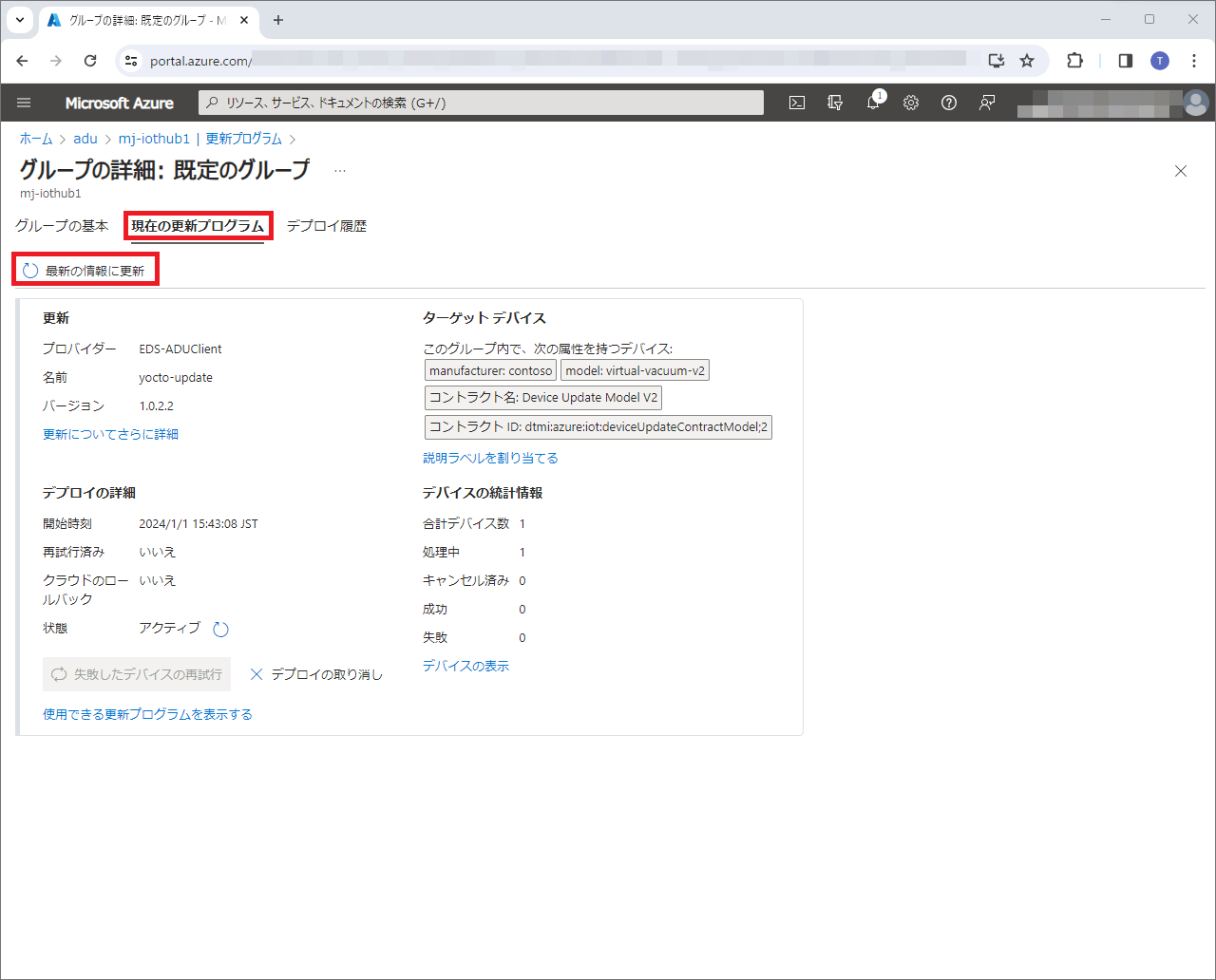1216x980 pixels.
Task: Open the Directories and subscriptions filter icon
Action: pyautogui.click(x=835, y=103)
